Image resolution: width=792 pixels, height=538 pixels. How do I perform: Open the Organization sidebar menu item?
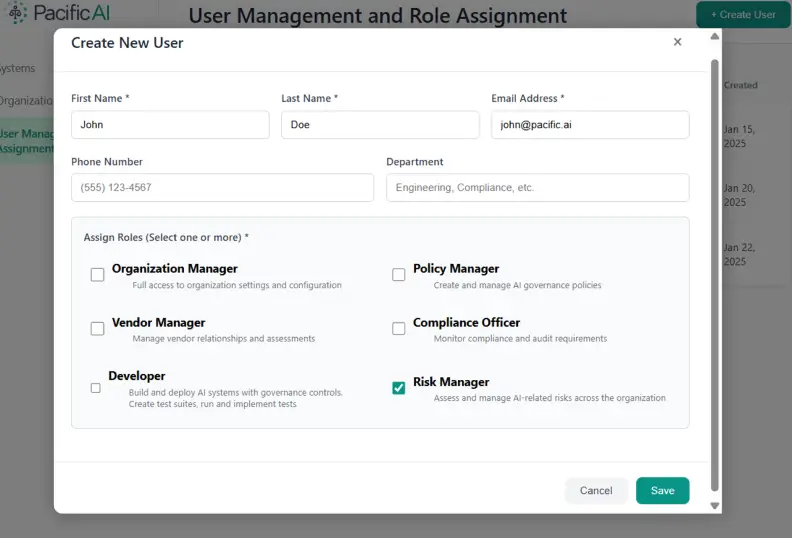pyautogui.click(x=26, y=100)
